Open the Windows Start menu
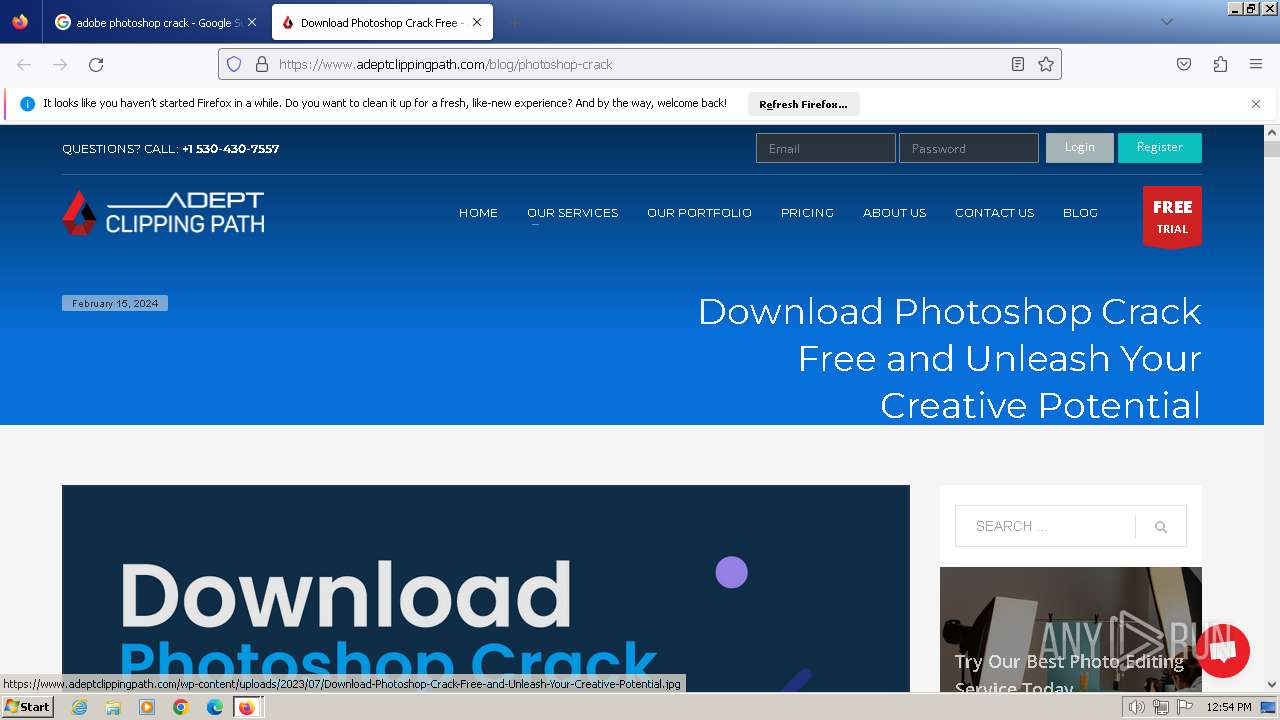Viewport: 1280px width, 720px height. (x=28, y=707)
